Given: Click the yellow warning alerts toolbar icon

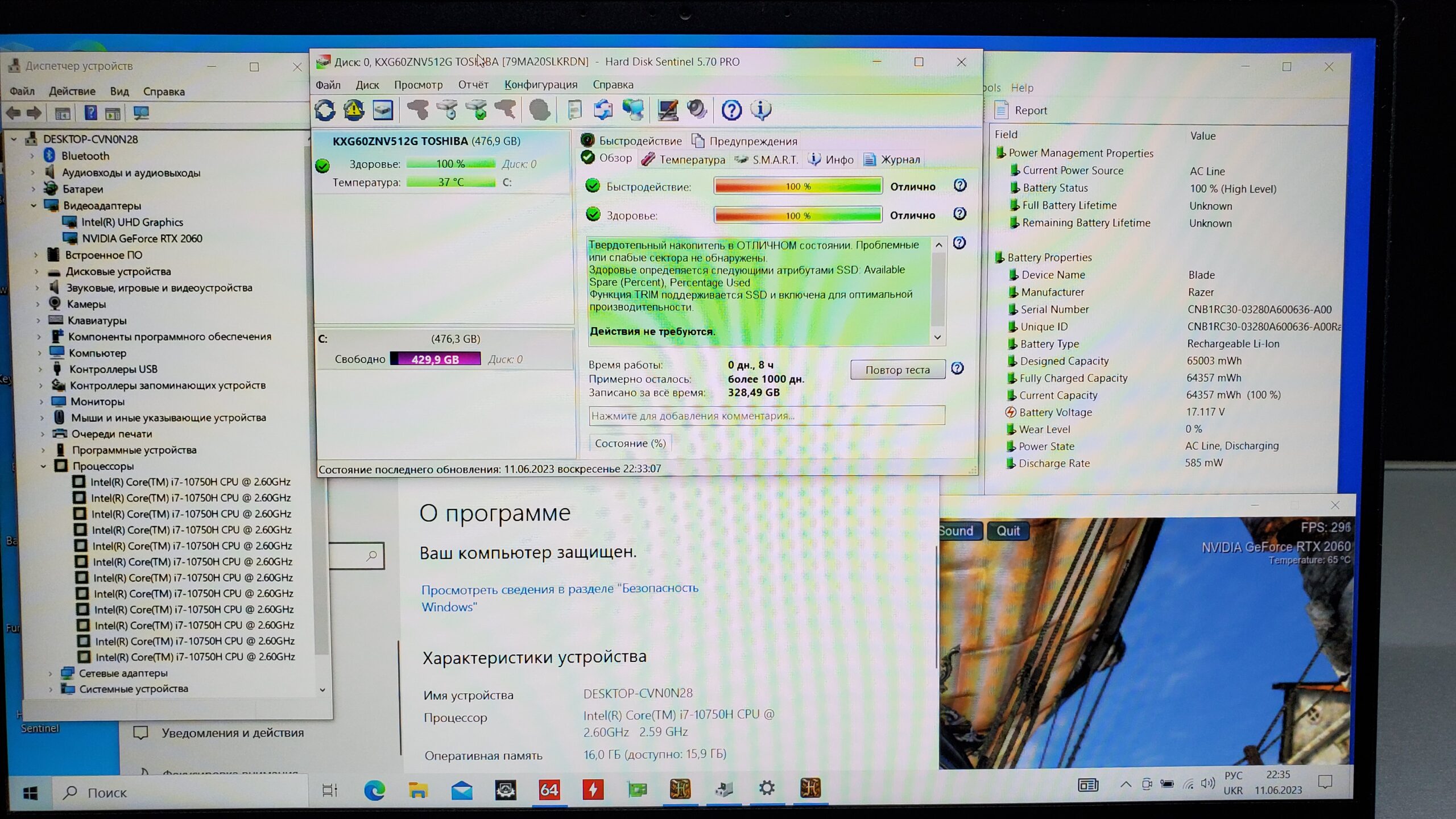Looking at the screenshot, I should coord(354,110).
